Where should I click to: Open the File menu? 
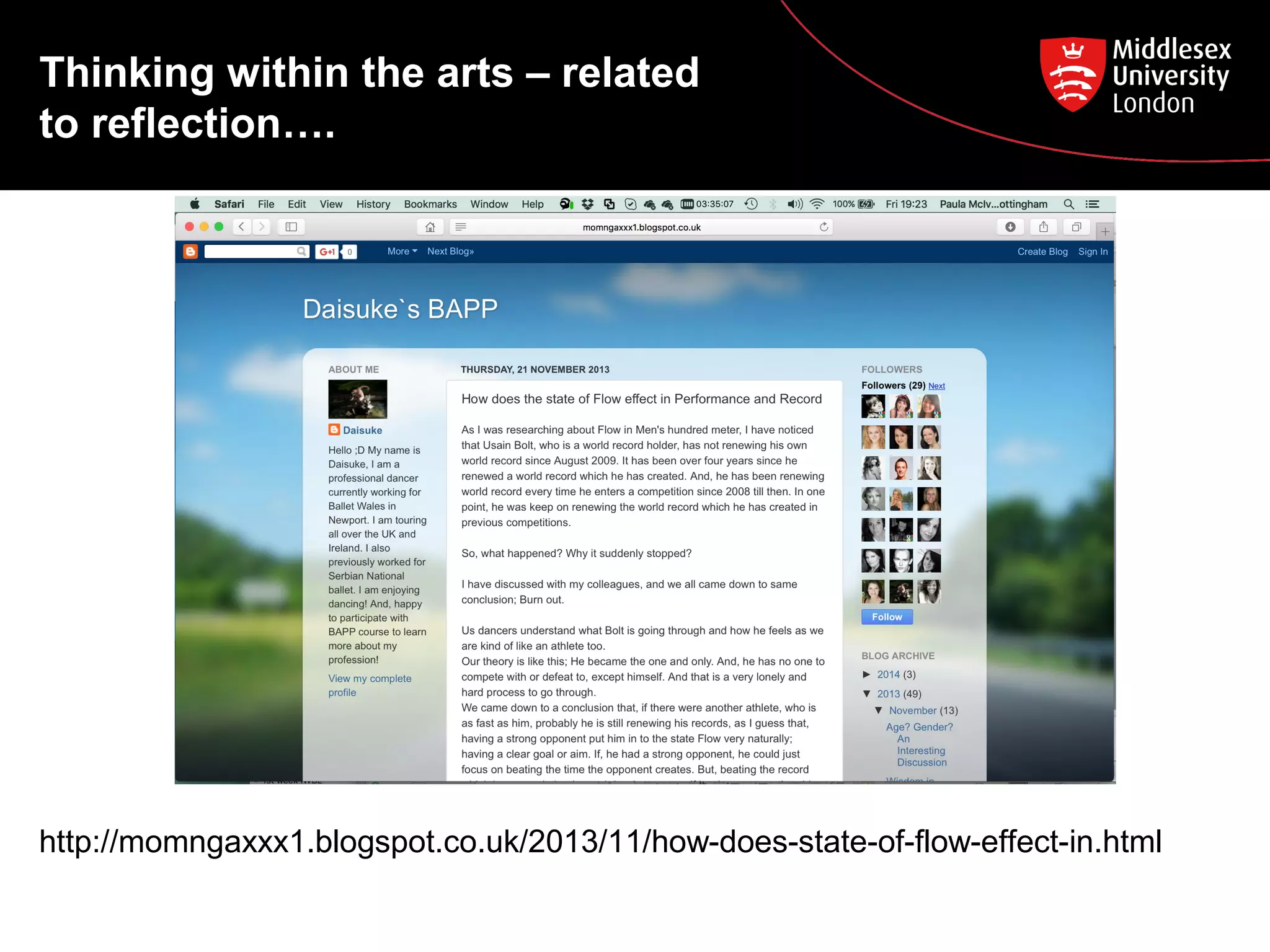tap(266, 204)
